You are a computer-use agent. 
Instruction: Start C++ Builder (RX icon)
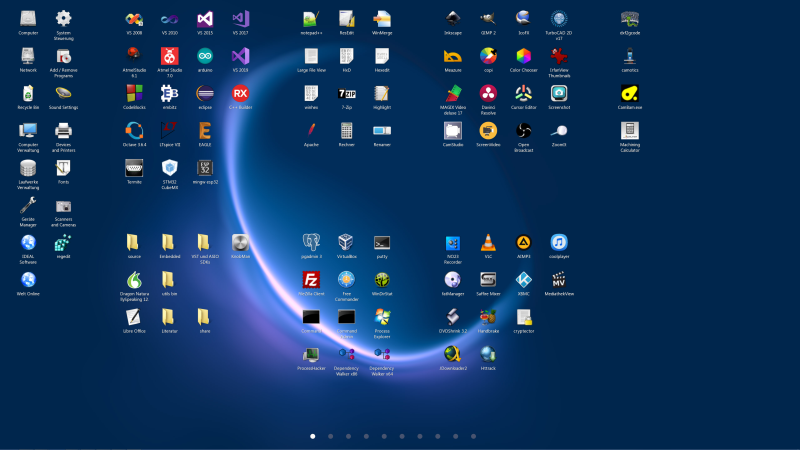point(240,94)
